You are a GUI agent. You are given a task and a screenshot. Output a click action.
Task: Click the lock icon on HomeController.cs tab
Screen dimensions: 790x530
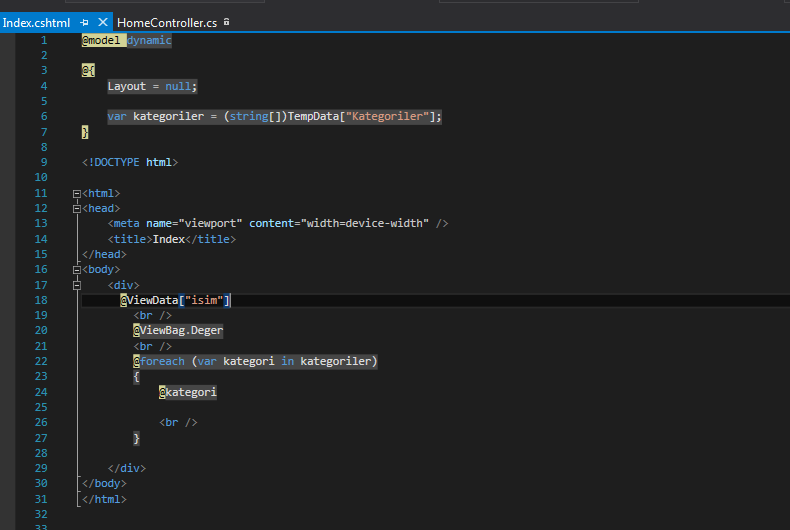click(227, 22)
